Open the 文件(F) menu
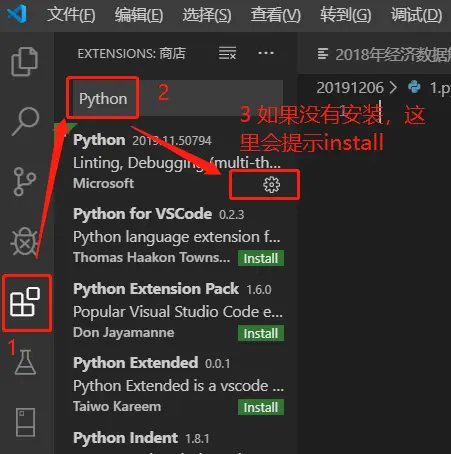451x454 pixels. (71, 15)
